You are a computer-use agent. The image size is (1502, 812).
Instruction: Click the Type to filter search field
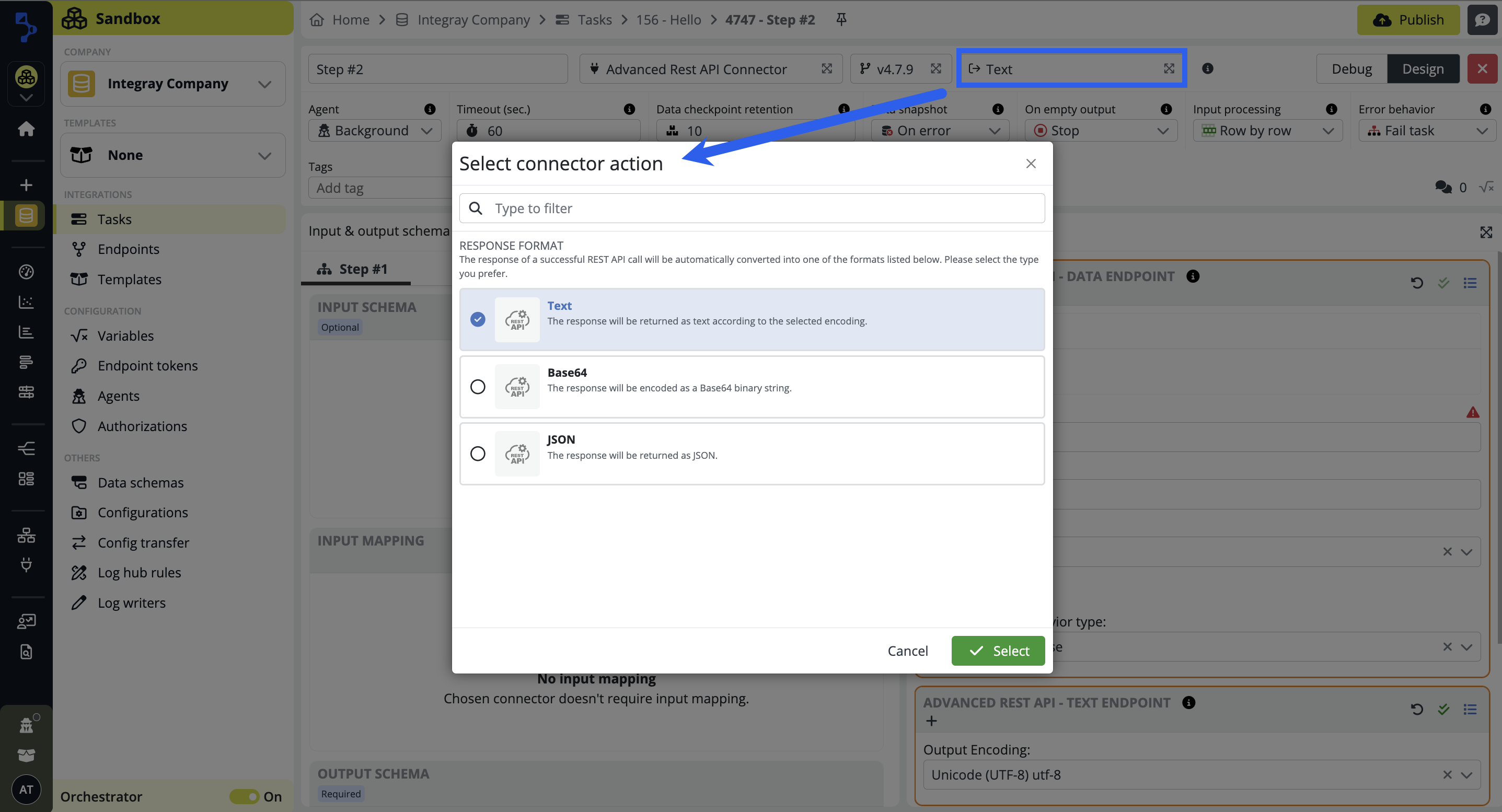[752, 208]
